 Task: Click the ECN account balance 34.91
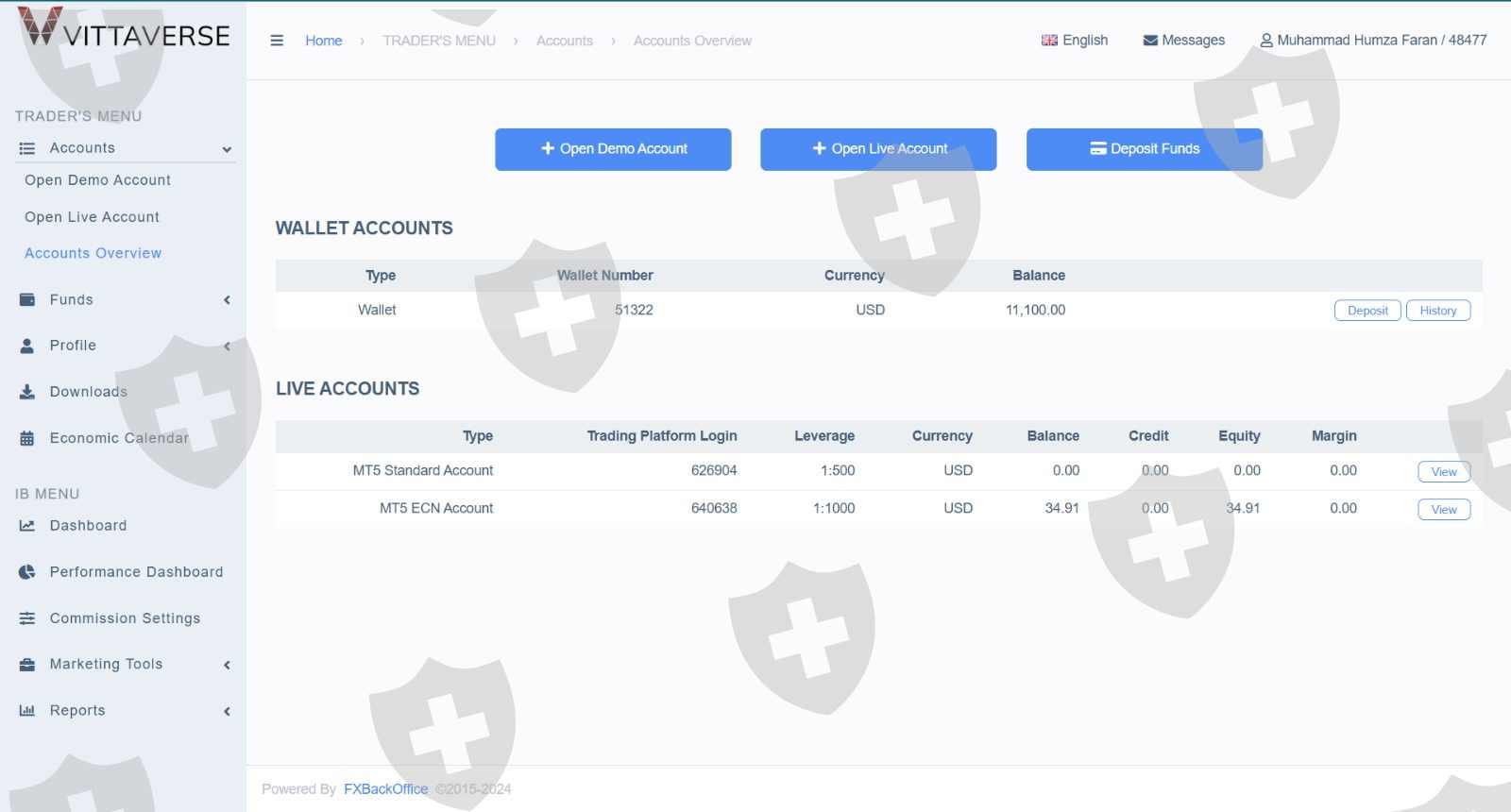(1061, 508)
